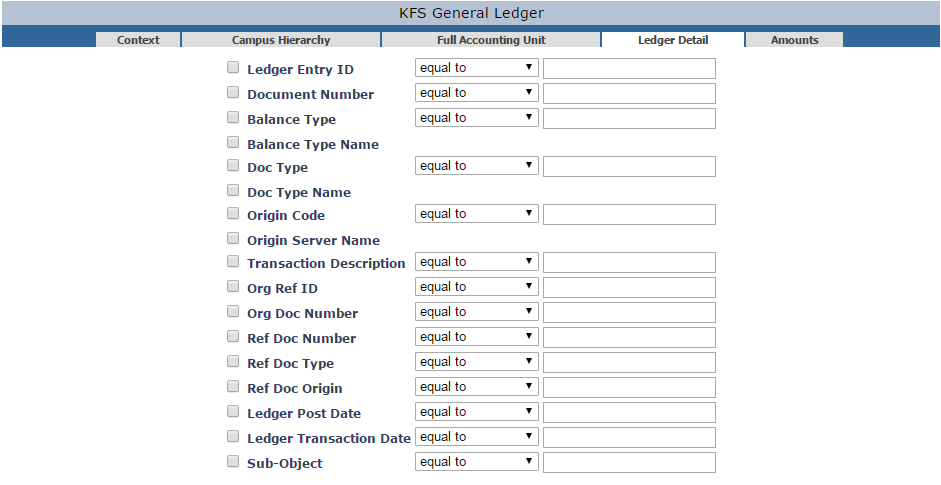Expand the Org Ref ID operator dropdown
Viewport: 941px width, 485px height.
[x=477, y=288]
